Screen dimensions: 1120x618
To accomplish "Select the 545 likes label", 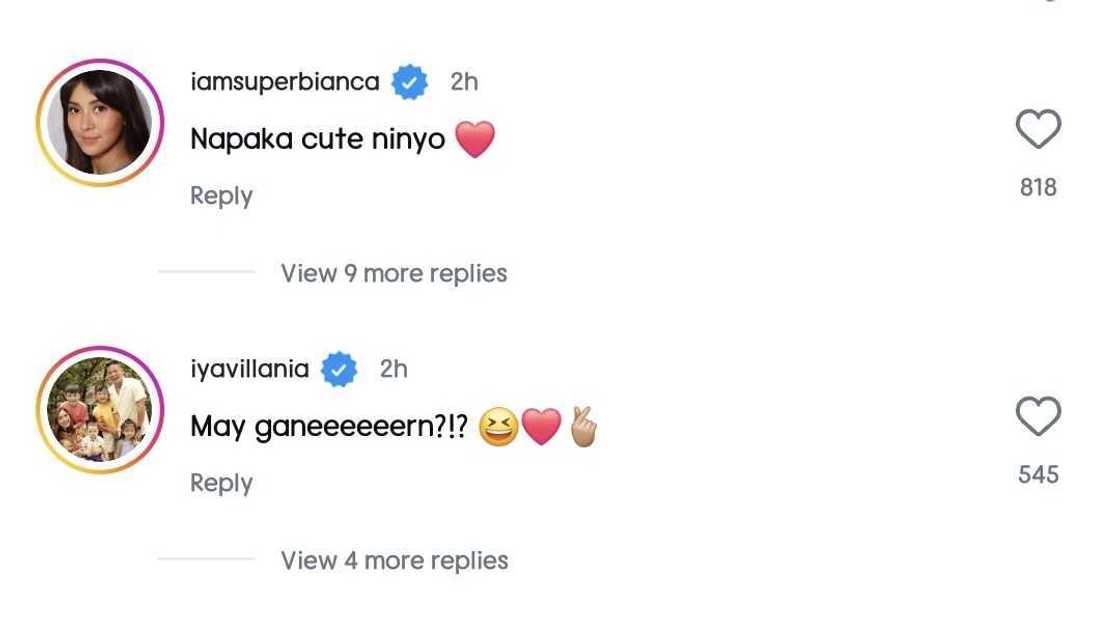I will (1037, 473).
